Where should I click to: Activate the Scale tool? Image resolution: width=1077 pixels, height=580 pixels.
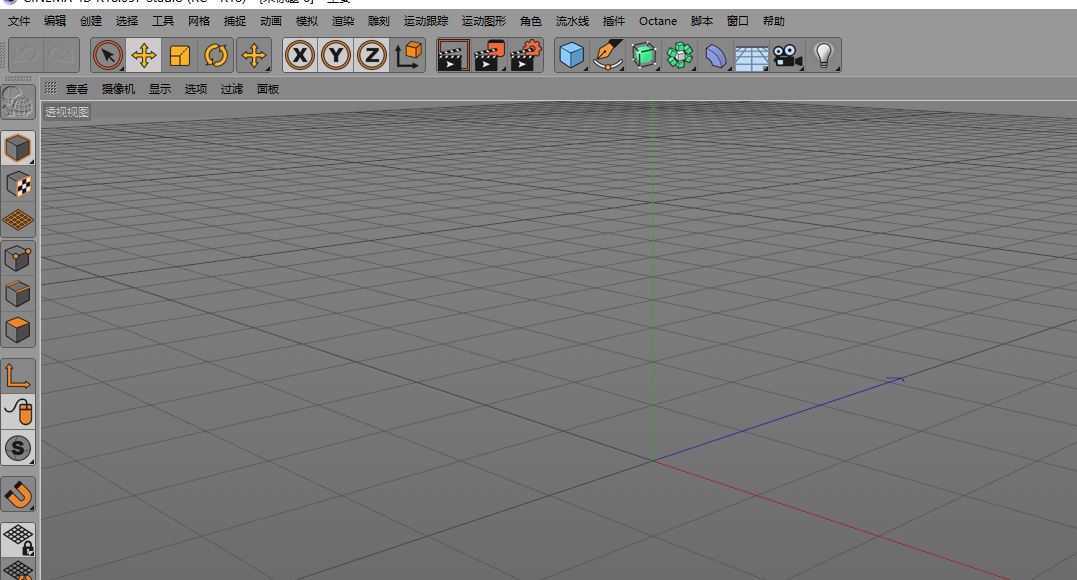(x=180, y=55)
